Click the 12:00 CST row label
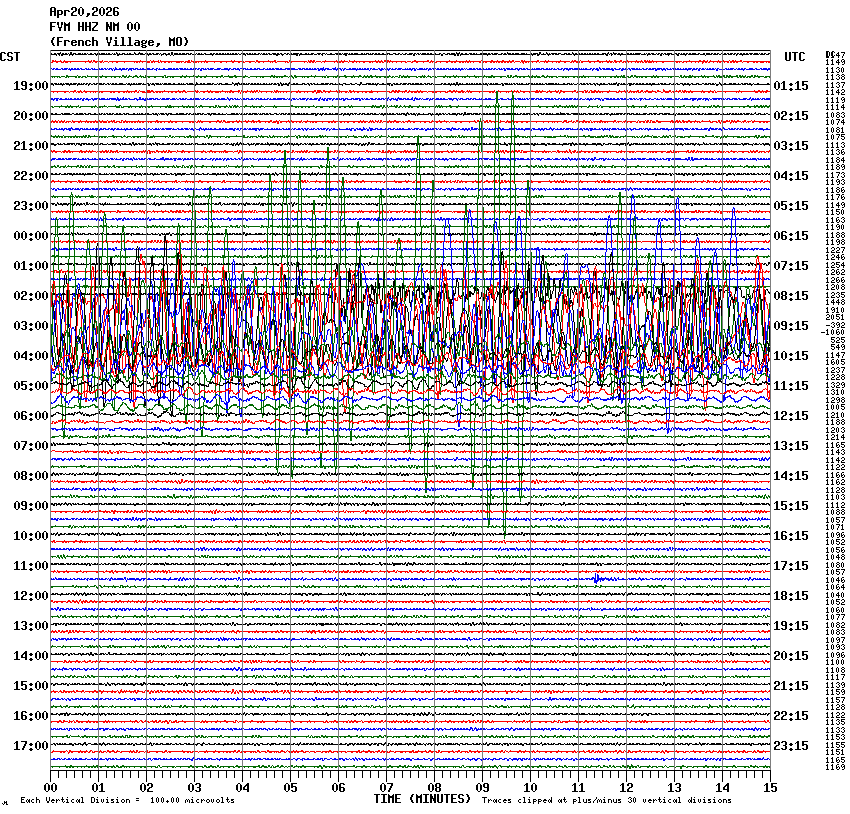This screenshot has width=850, height=814. (30, 596)
